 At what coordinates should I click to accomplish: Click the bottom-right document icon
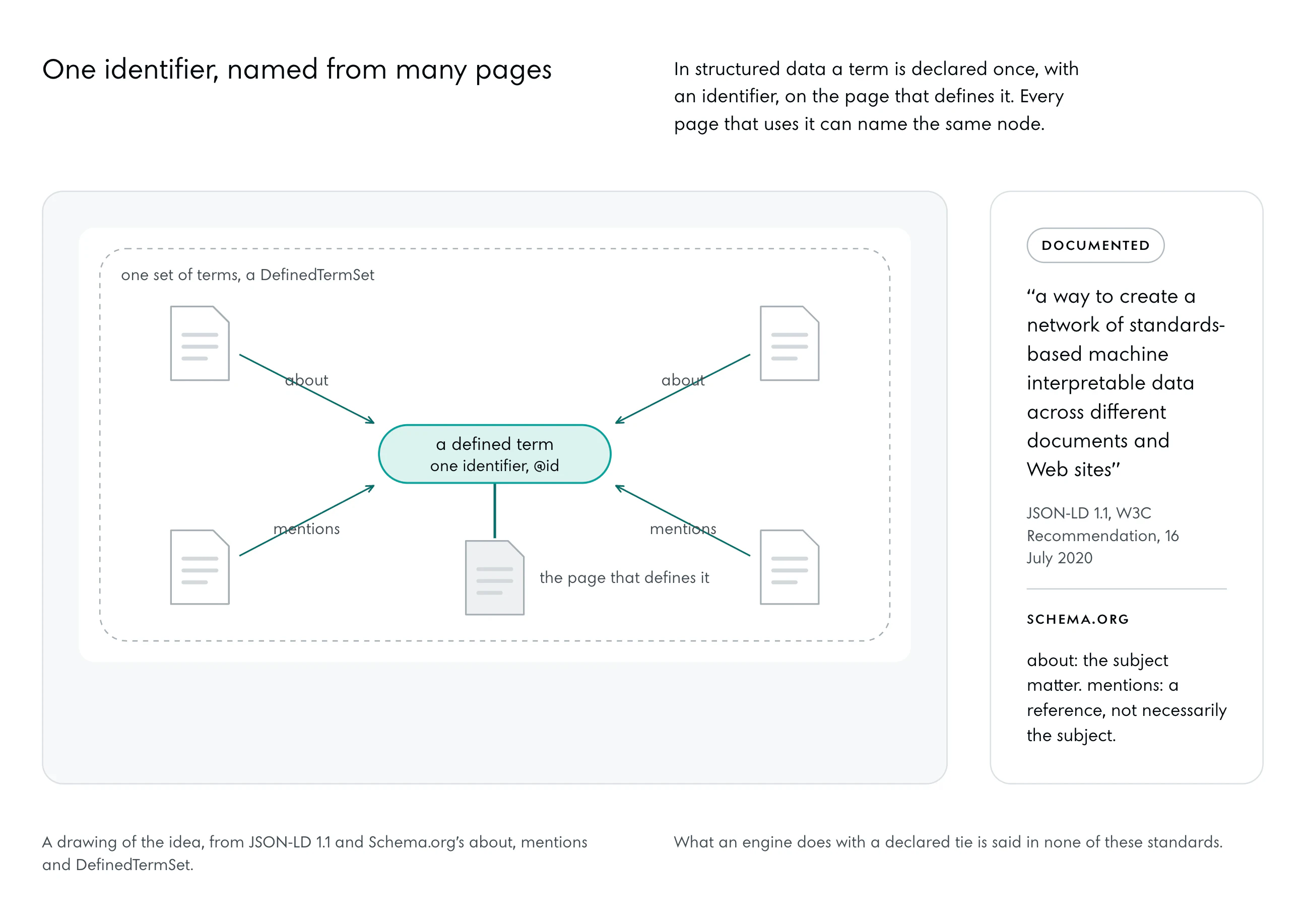(x=789, y=567)
